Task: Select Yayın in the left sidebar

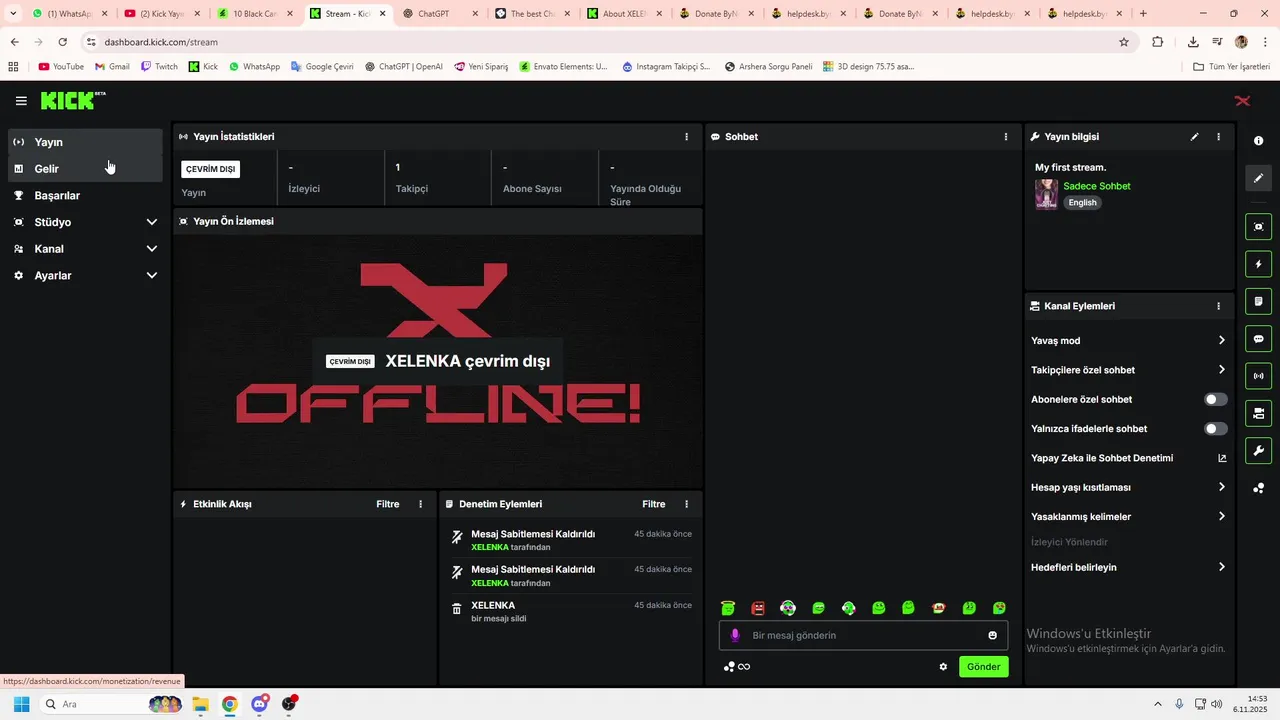Action: click(x=85, y=142)
